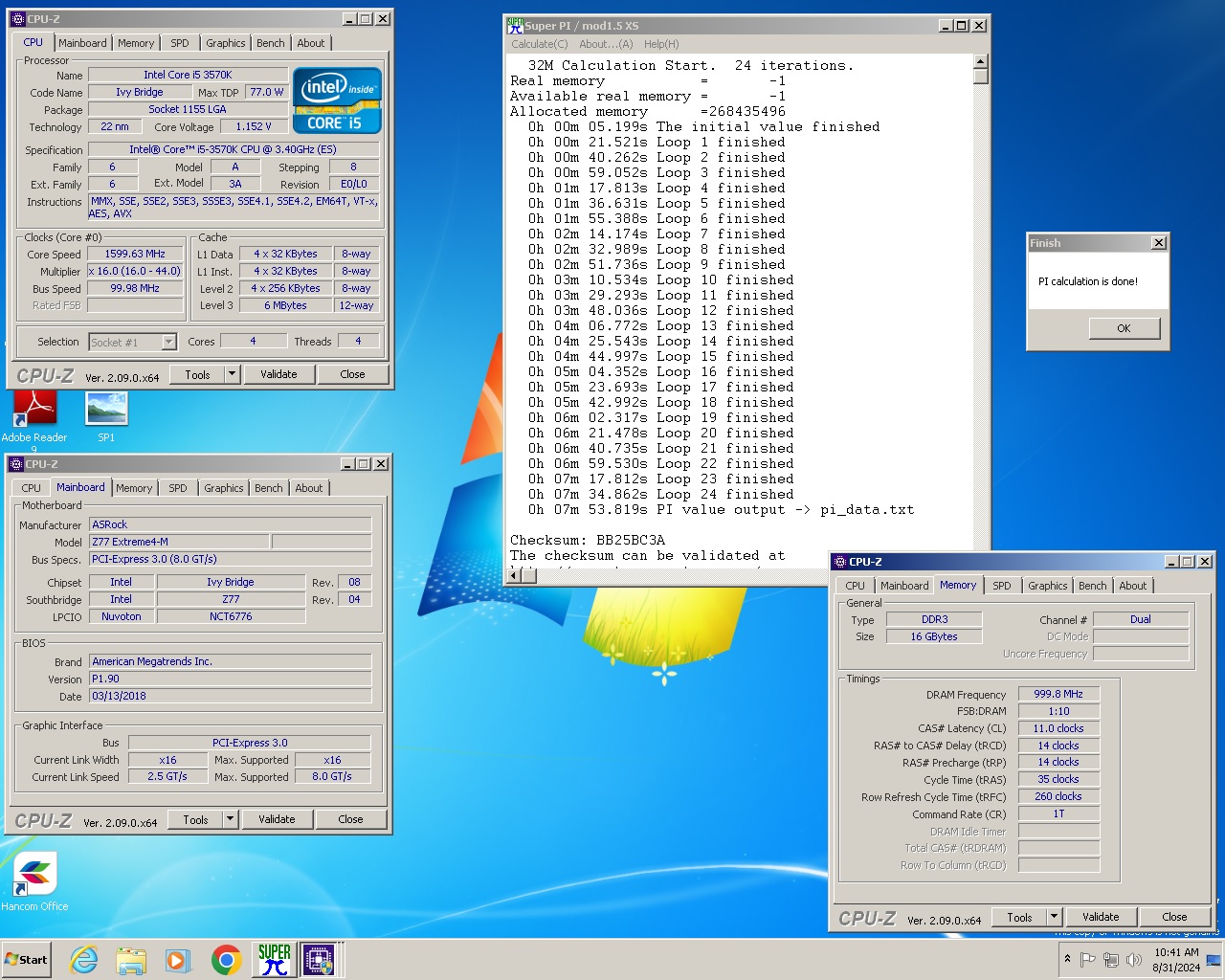
Task: Click Z77 Extreme4-M model field
Action: [x=180, y=542]
